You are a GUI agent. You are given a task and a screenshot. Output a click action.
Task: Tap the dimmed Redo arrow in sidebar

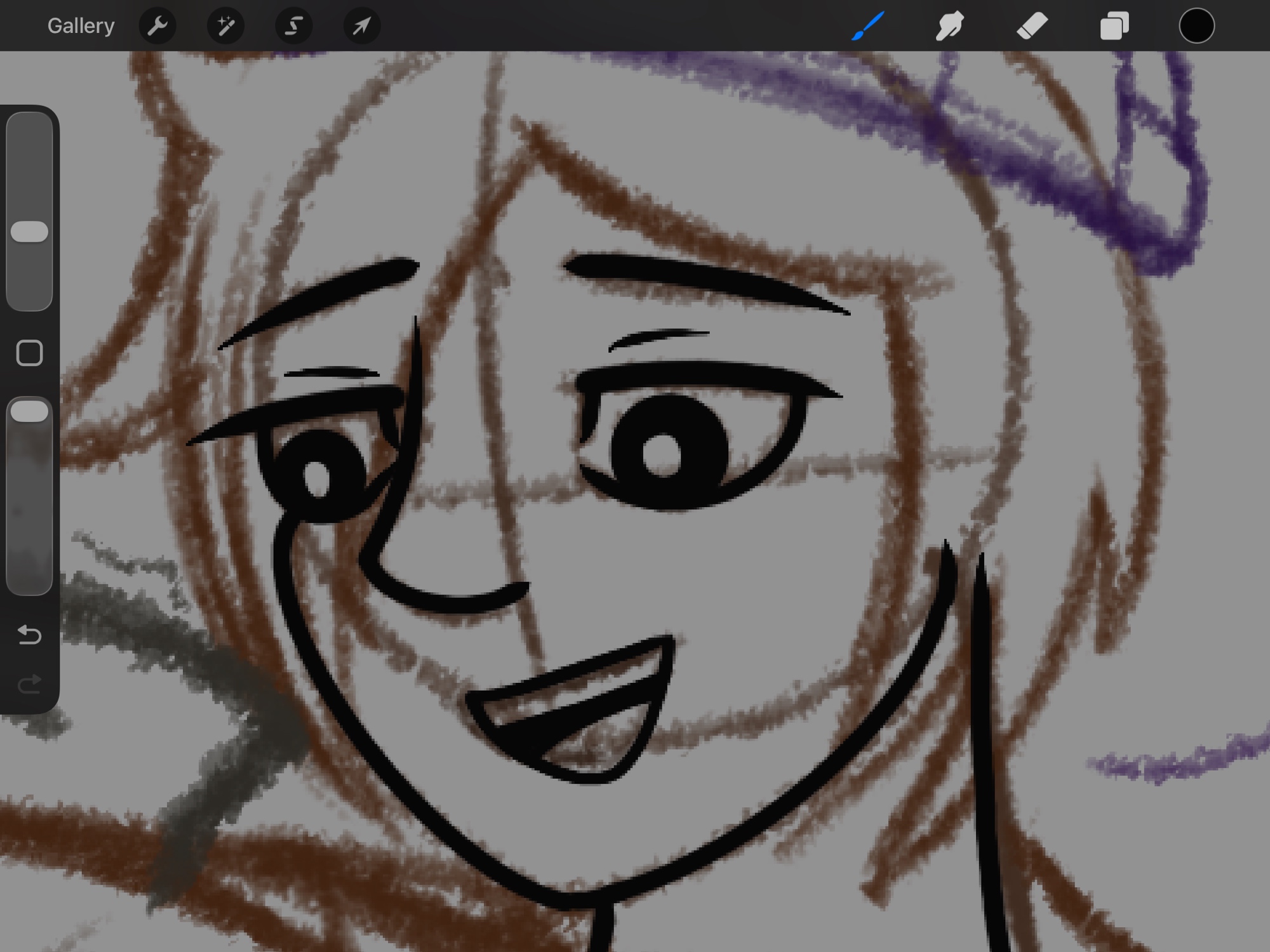(29, 684)
